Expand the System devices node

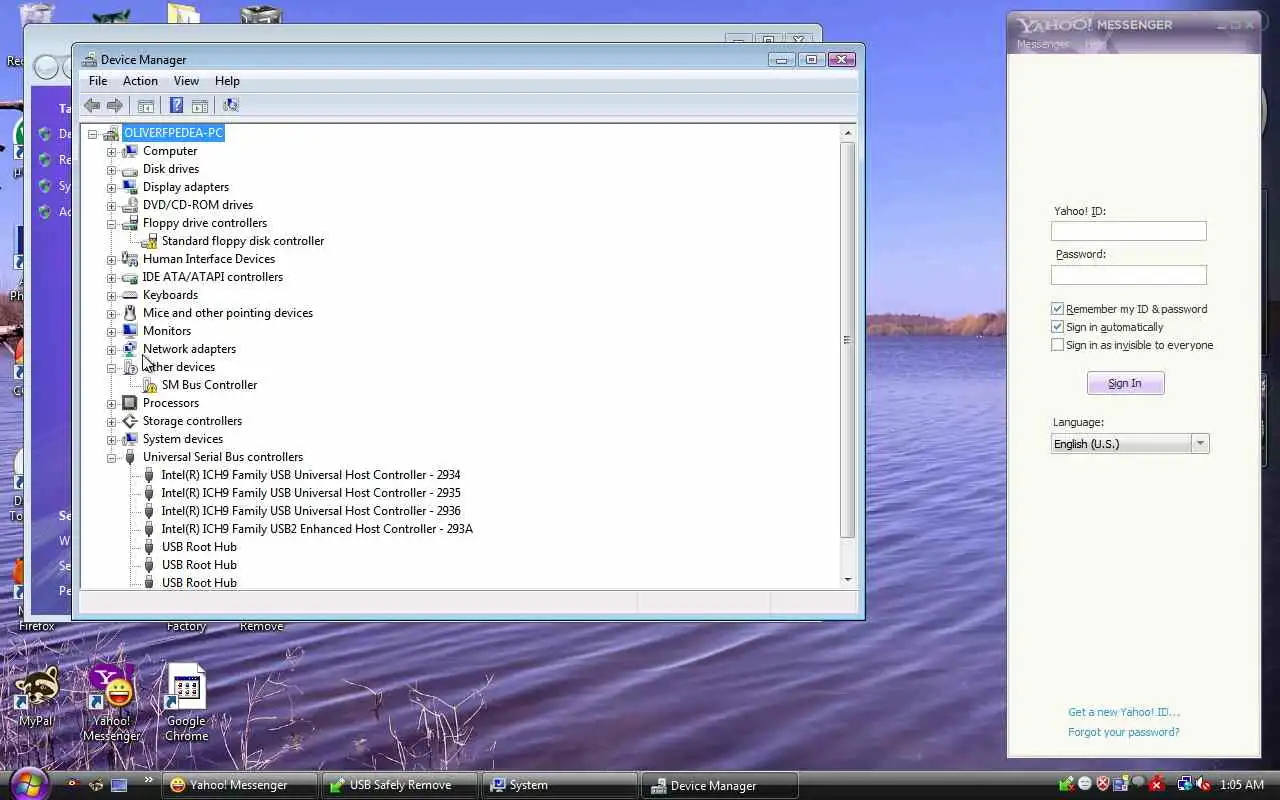coord(112,440)
